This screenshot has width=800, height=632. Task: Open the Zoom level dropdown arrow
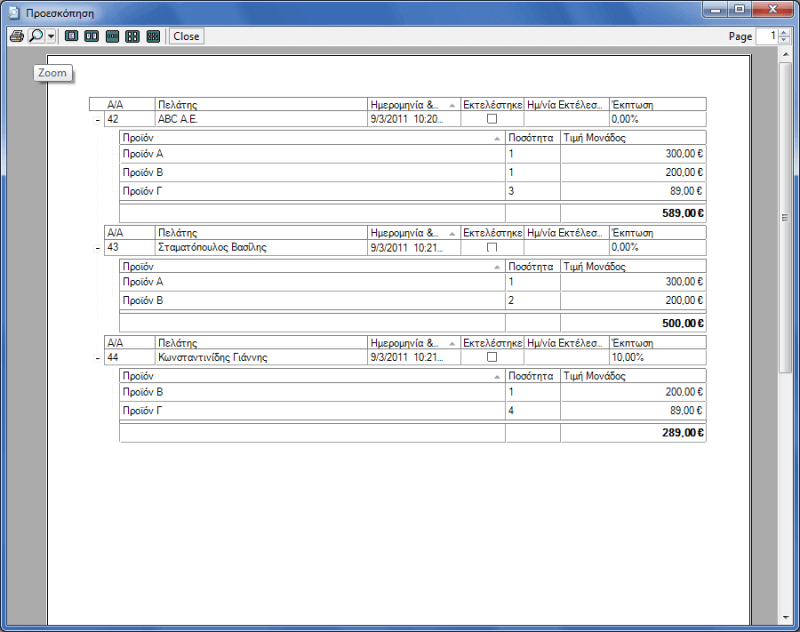click(51, 36)
